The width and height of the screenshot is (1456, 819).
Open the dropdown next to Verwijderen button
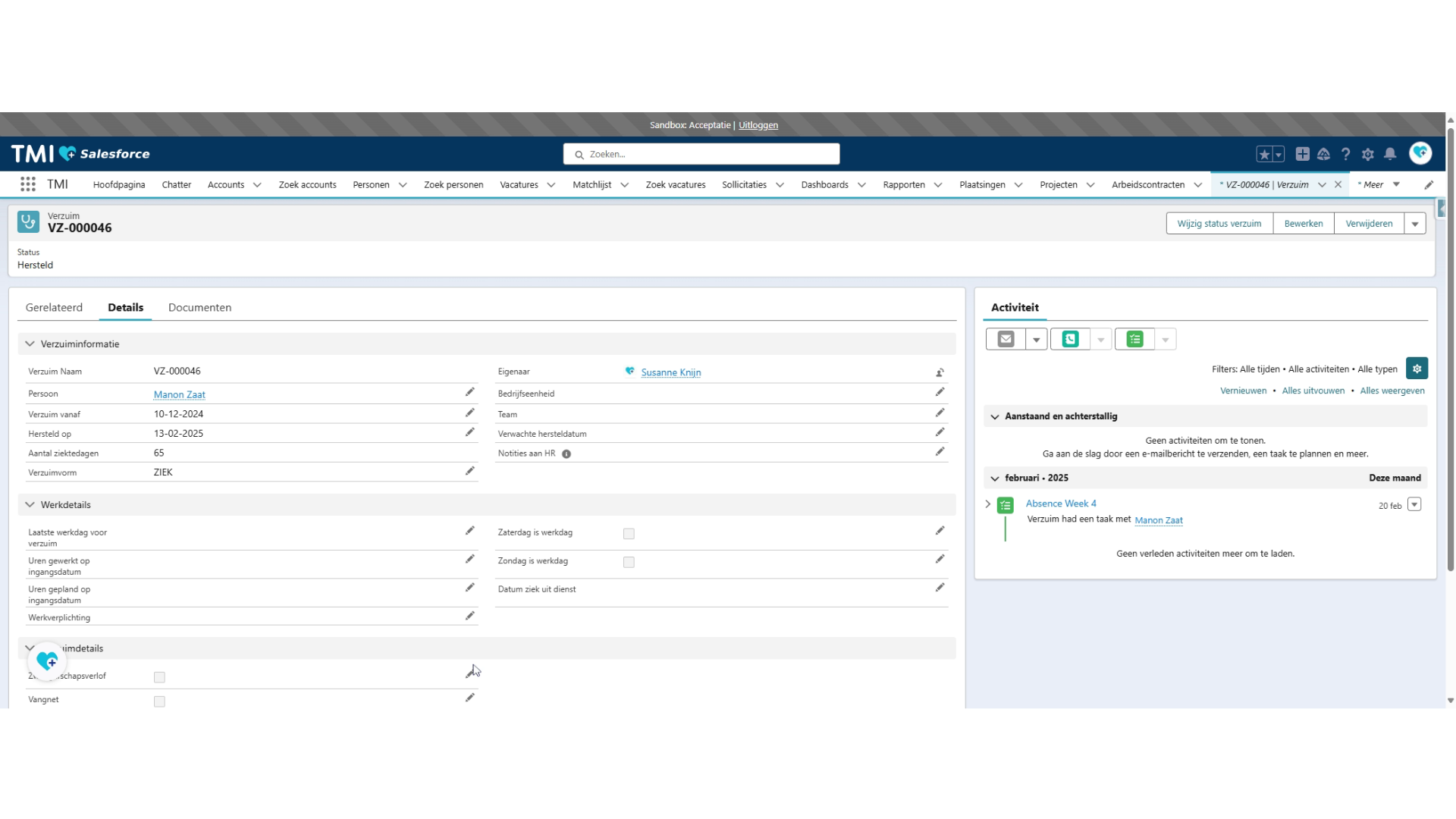click(1415, 224)
